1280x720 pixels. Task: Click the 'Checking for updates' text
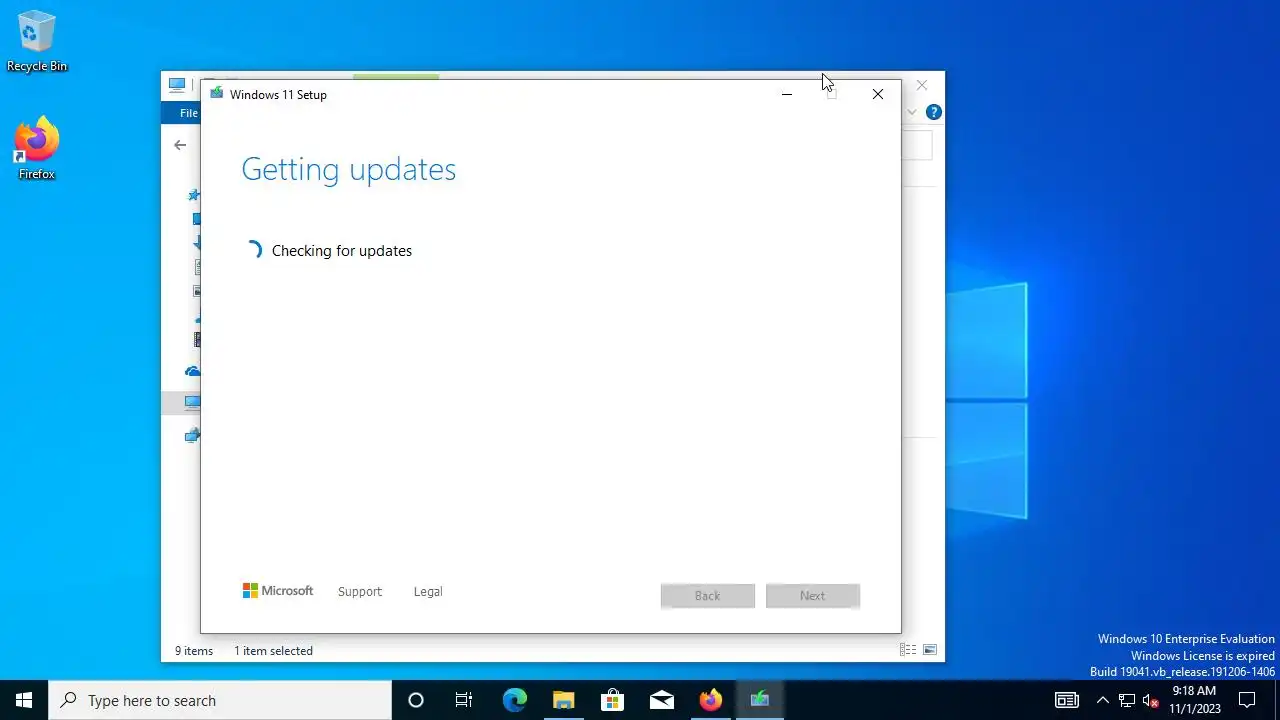[x=342, y=251]
